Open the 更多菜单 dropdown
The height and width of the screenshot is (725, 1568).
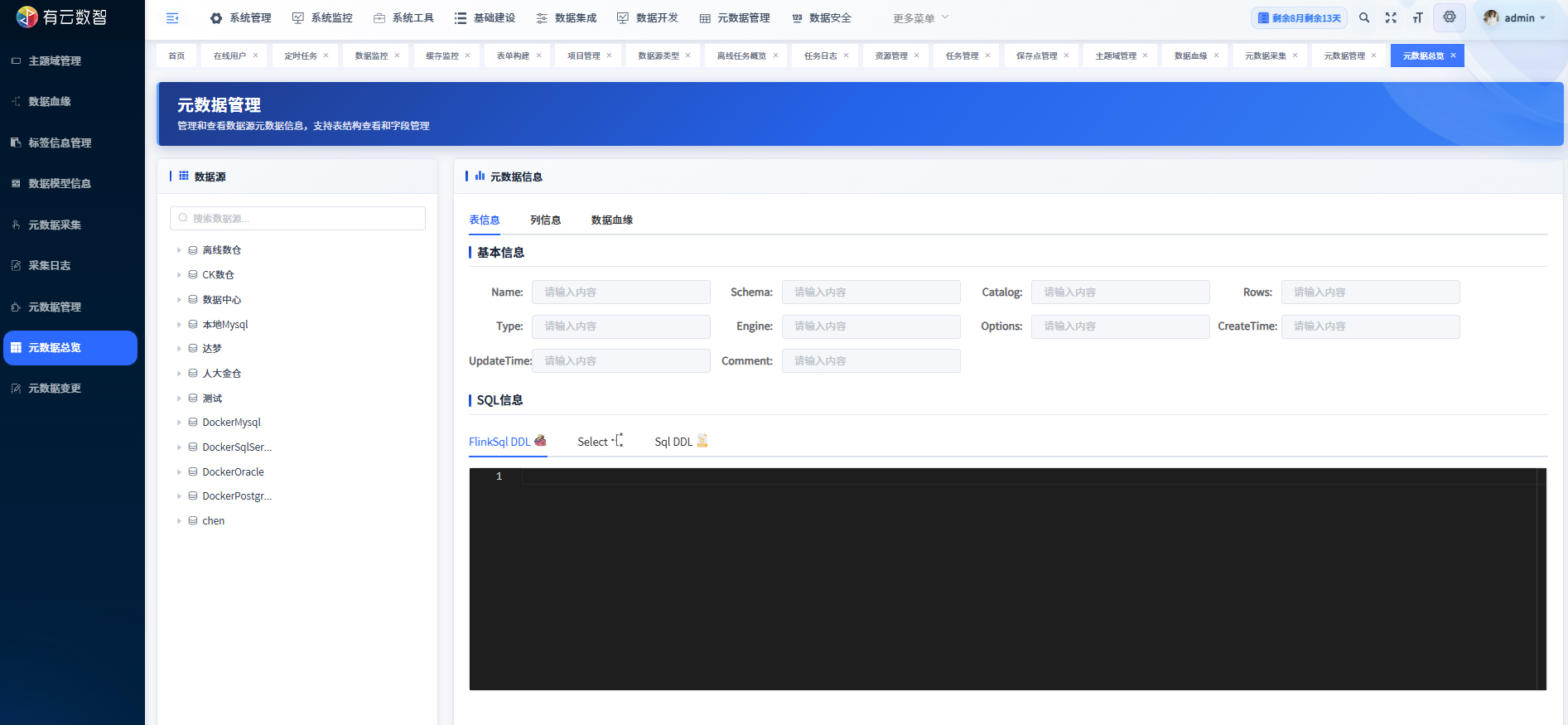(920, 18)
